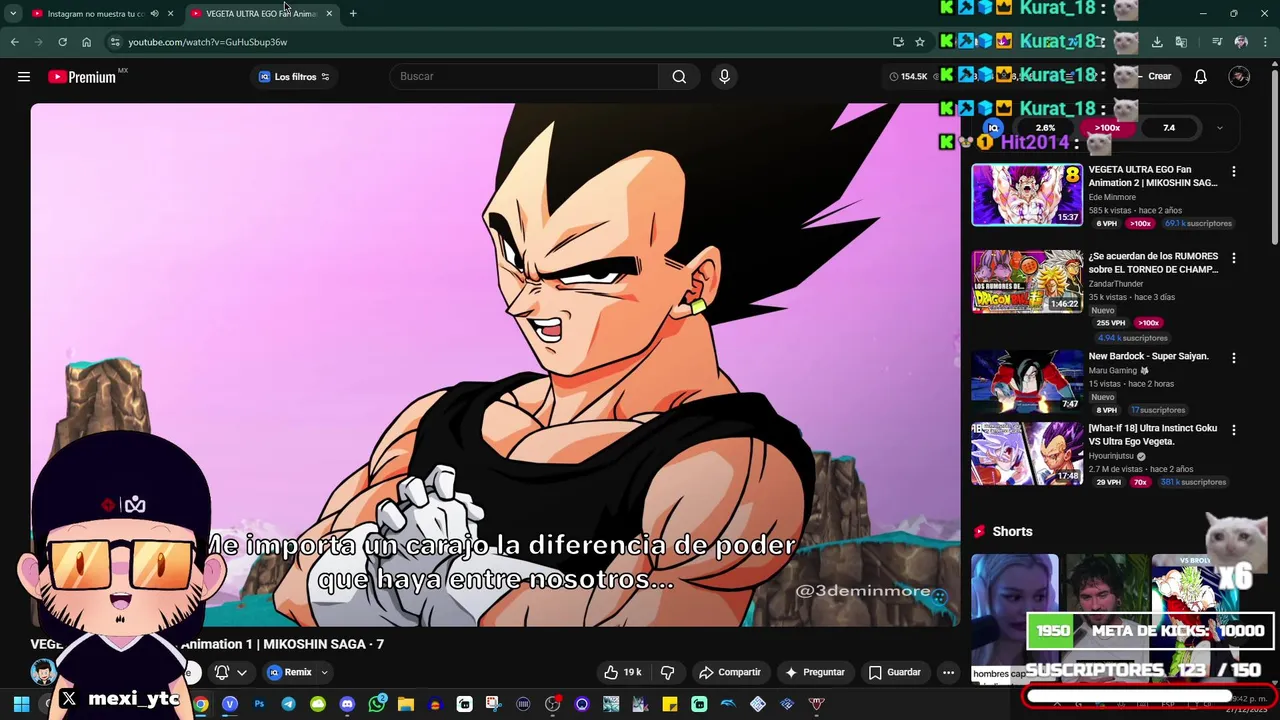Click the Google Translate extension icon
This screenshot has width=1280, height=720.
pos(1181,42)
